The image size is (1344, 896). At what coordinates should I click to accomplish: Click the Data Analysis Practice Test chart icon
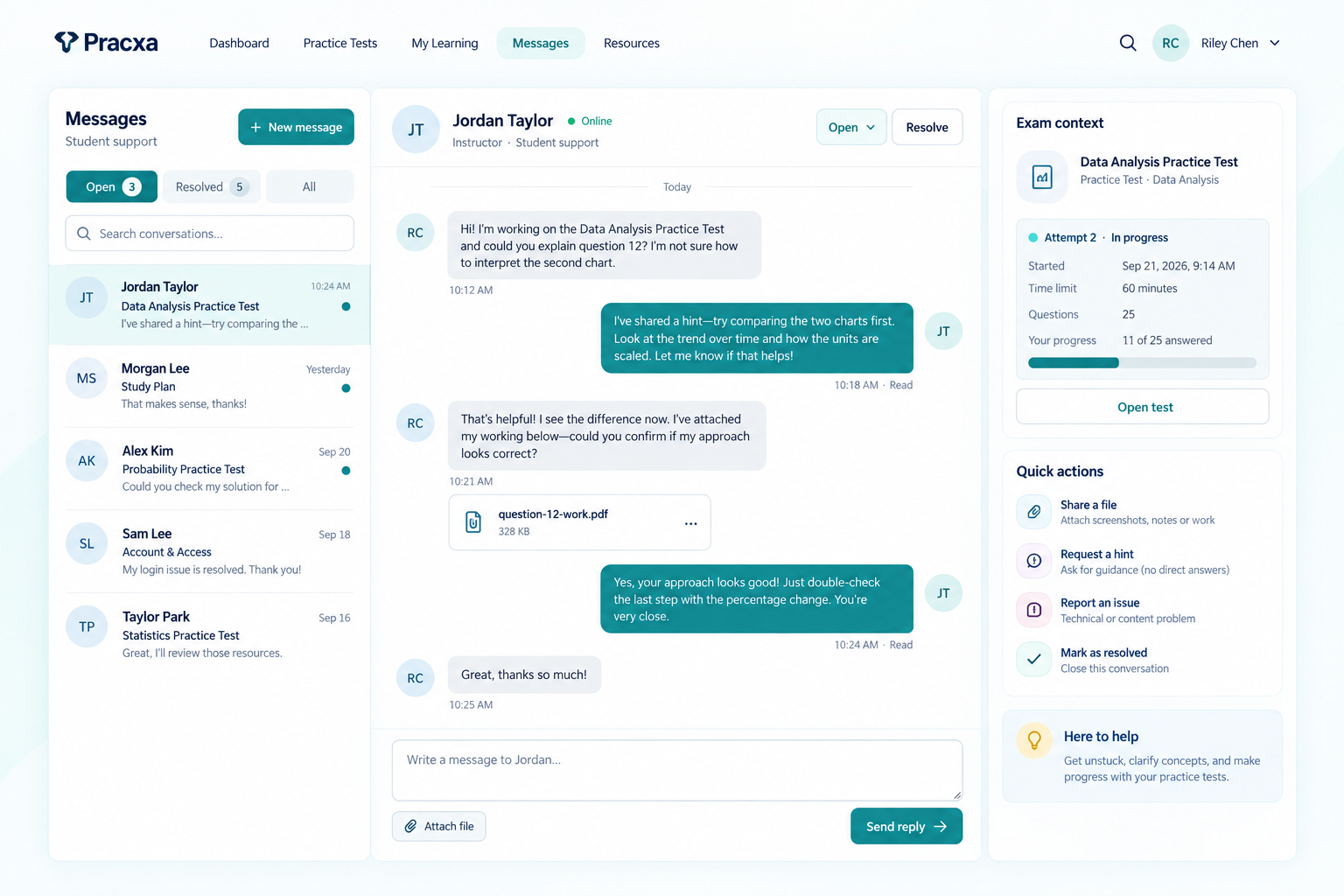pos(1042,177)
